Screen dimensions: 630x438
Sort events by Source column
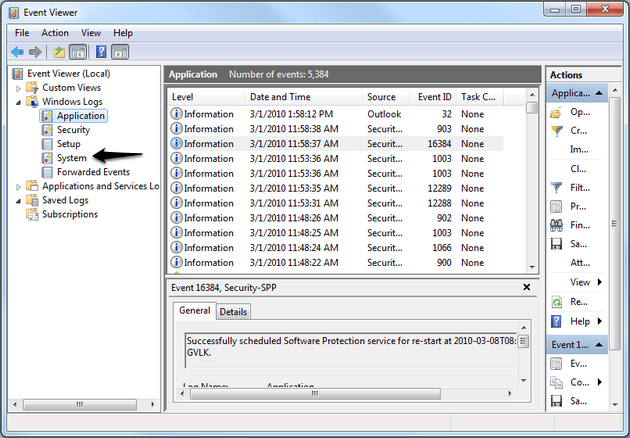(x=386, y=97)
